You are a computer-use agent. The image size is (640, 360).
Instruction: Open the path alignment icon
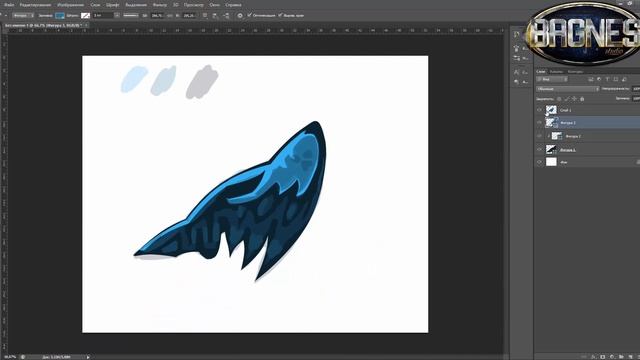(215, 16)
